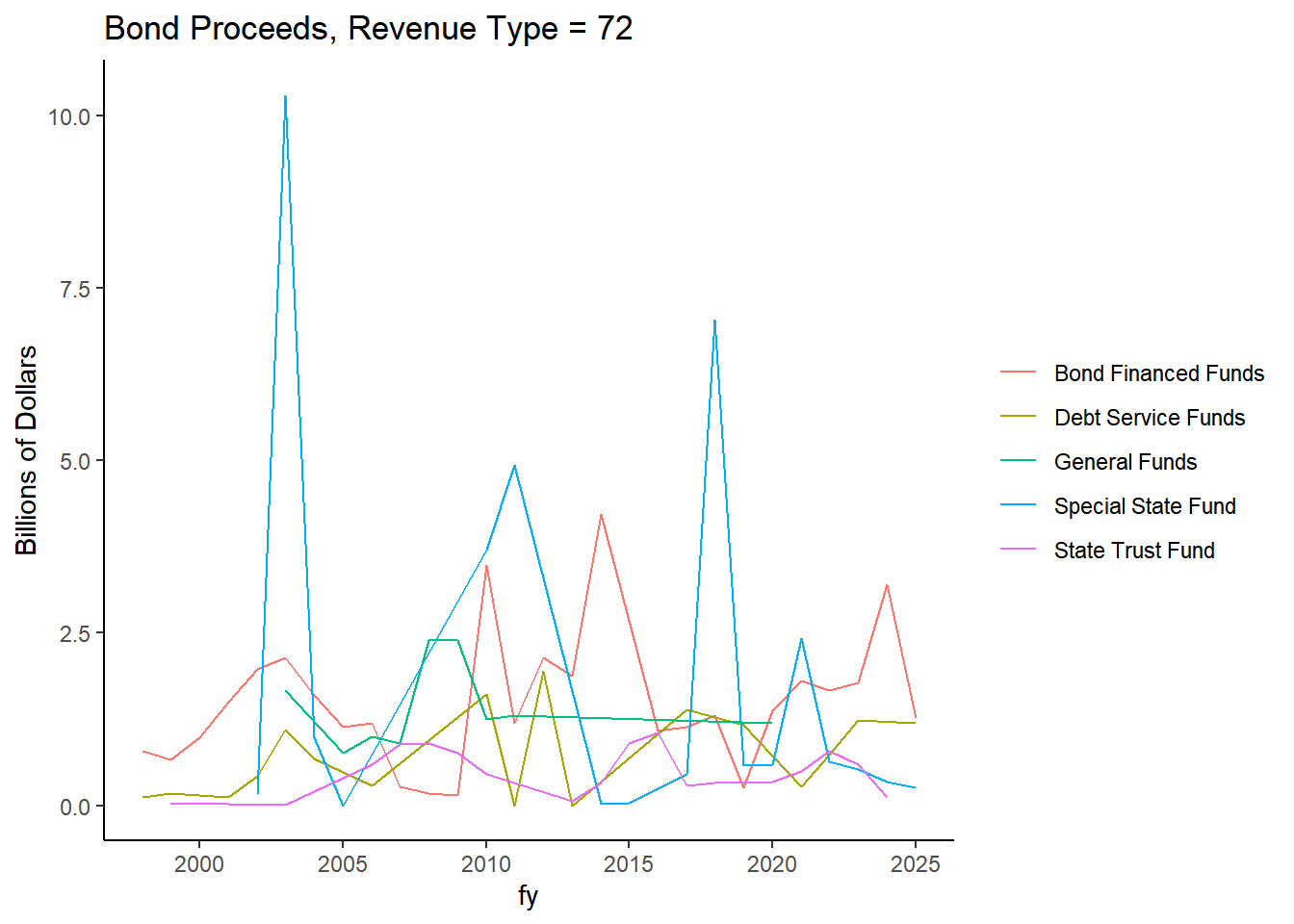Screen dimensions: 1294x924
Task: Click the x-axis tick label 2005
Action: (x=343, y=864)
